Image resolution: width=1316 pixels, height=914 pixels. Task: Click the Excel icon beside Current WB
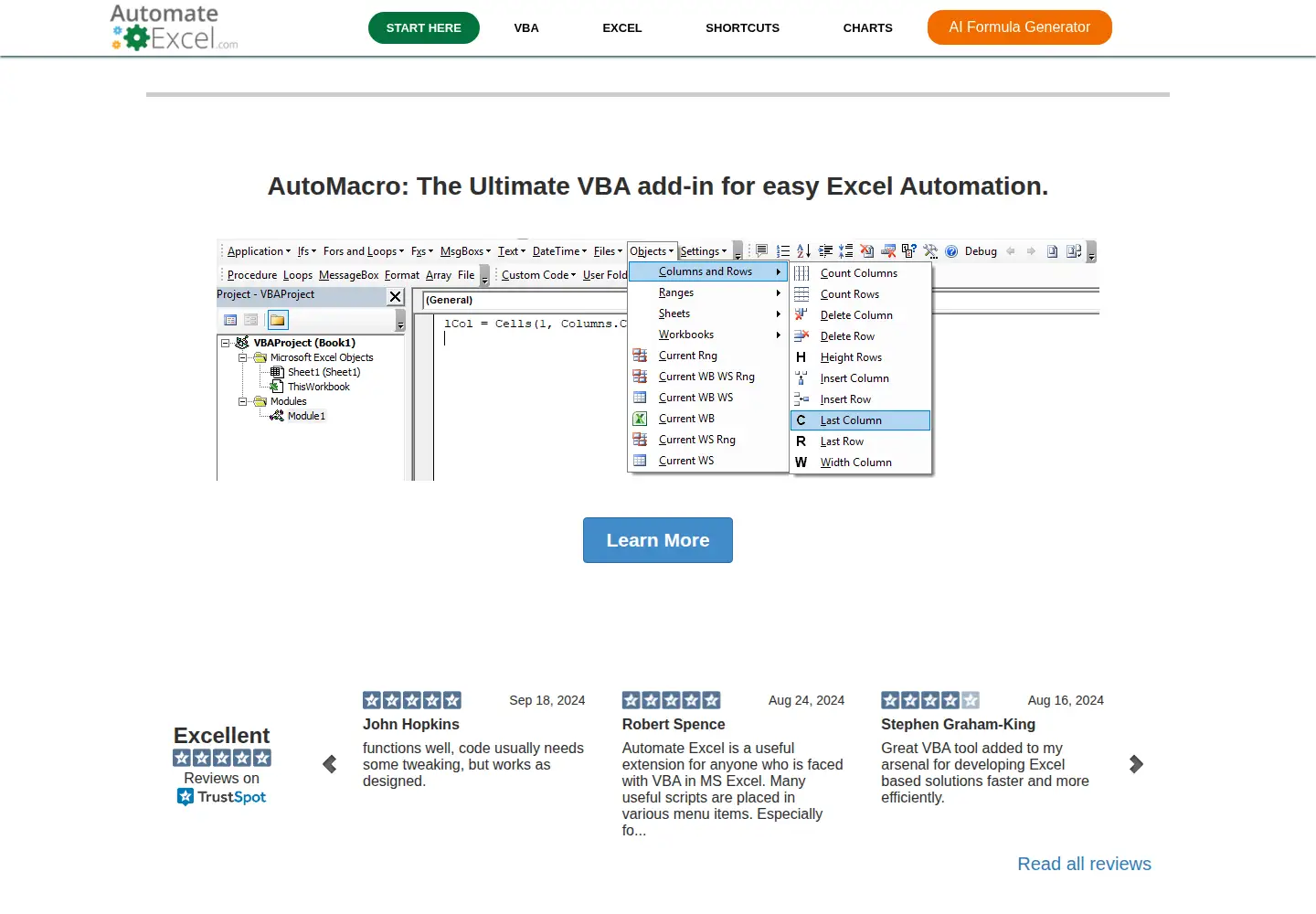coord(641,419)
